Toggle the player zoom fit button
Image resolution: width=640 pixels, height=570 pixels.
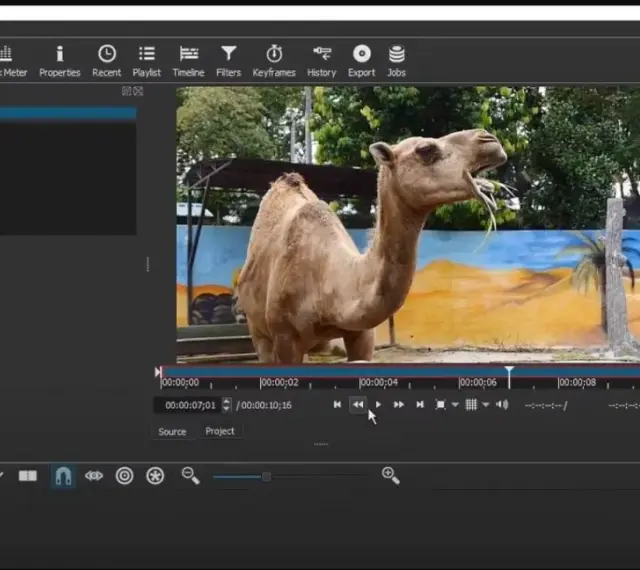click(x=440, y=405)
